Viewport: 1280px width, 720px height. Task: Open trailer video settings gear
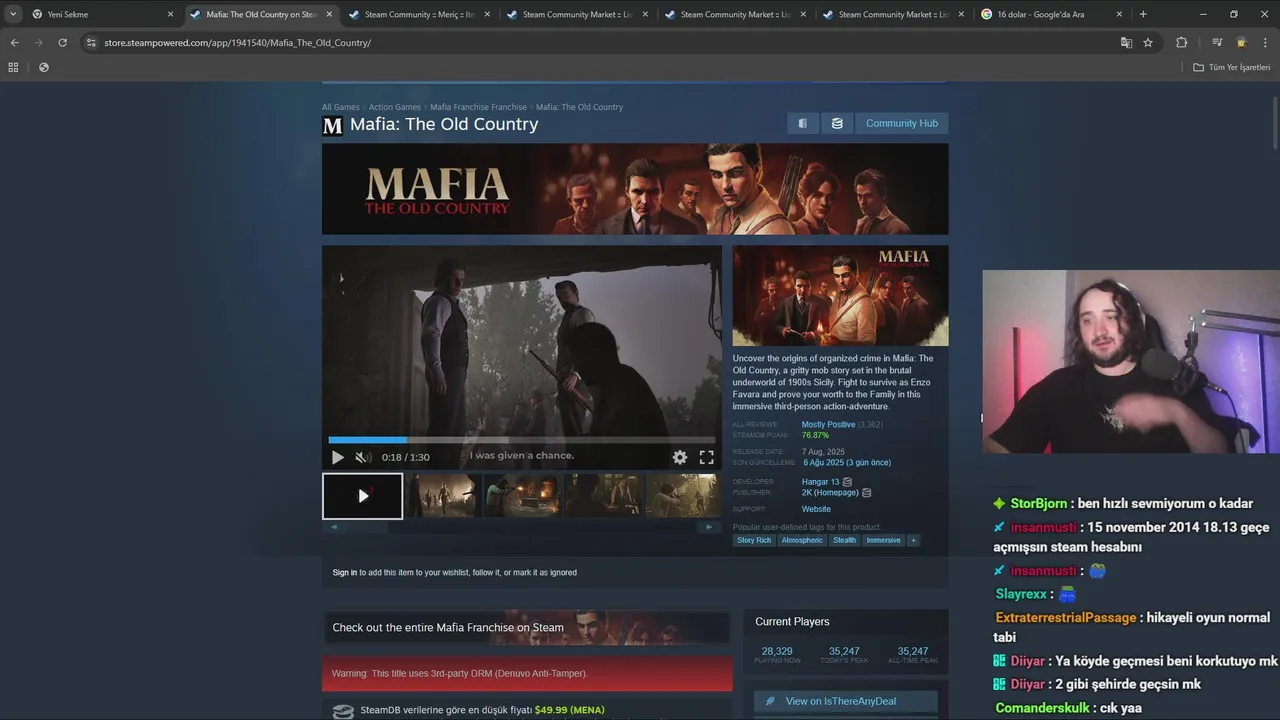[x=680, y=457]
